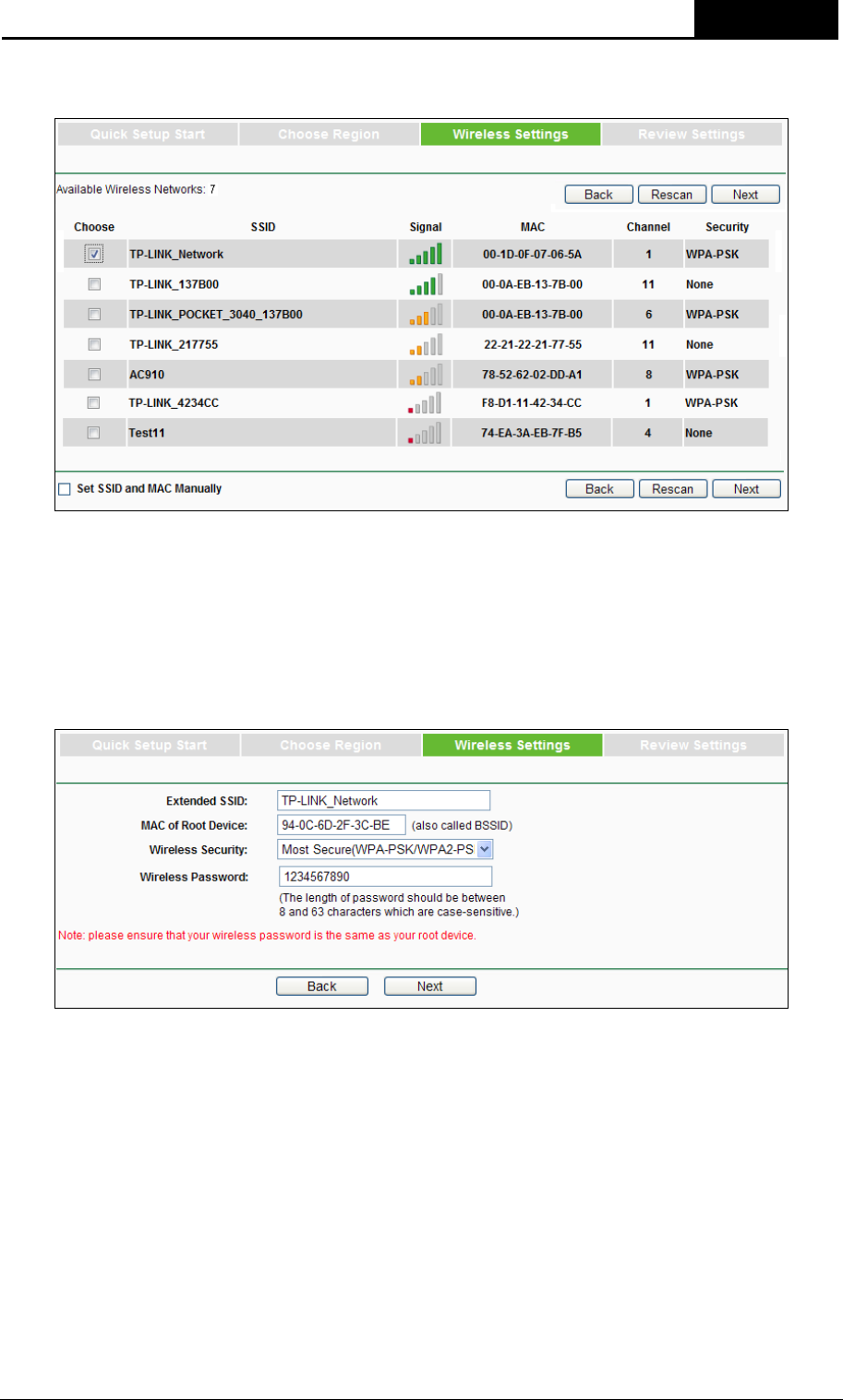Check the TP-LINK_4234CC checkbox
The width and height of the screenshot is (843, 1400).
(94, 402)
